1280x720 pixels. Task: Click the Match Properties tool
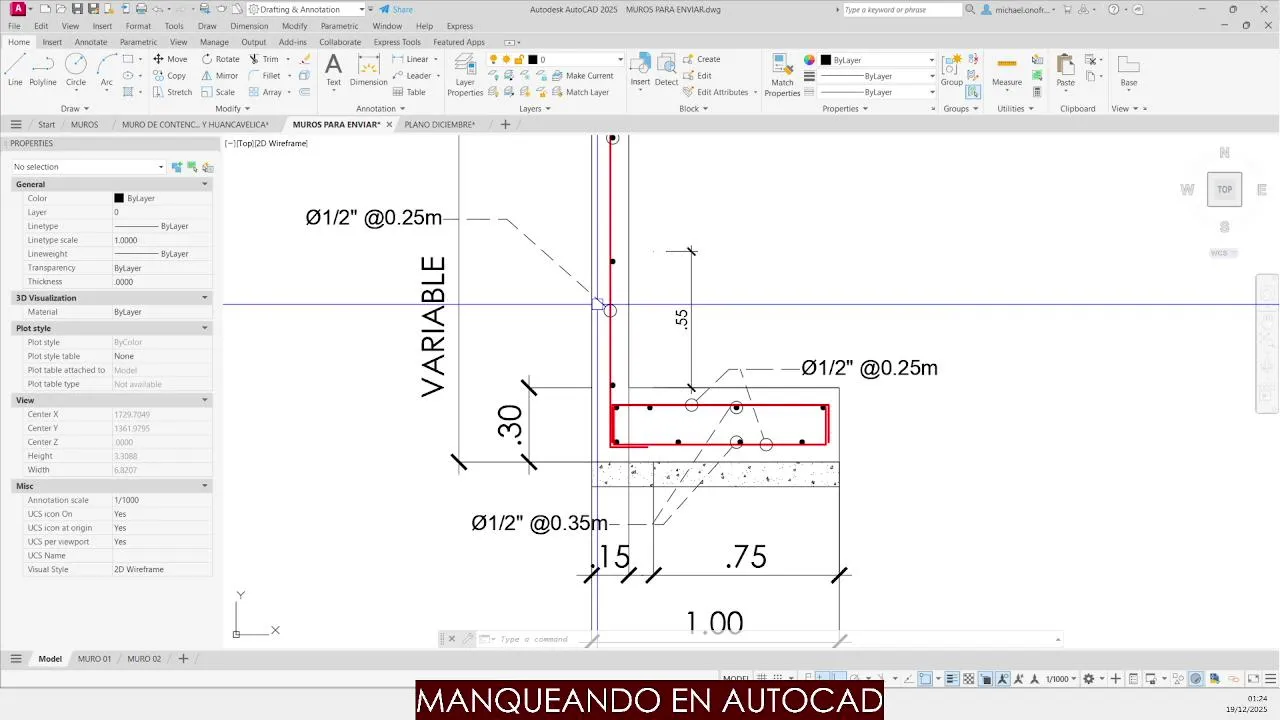click(x=782, y=74)
